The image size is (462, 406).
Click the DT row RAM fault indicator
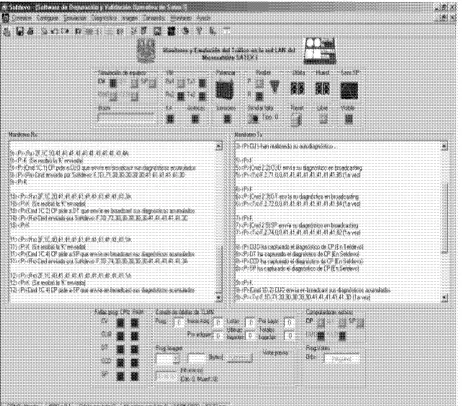[x=134, y=349]
